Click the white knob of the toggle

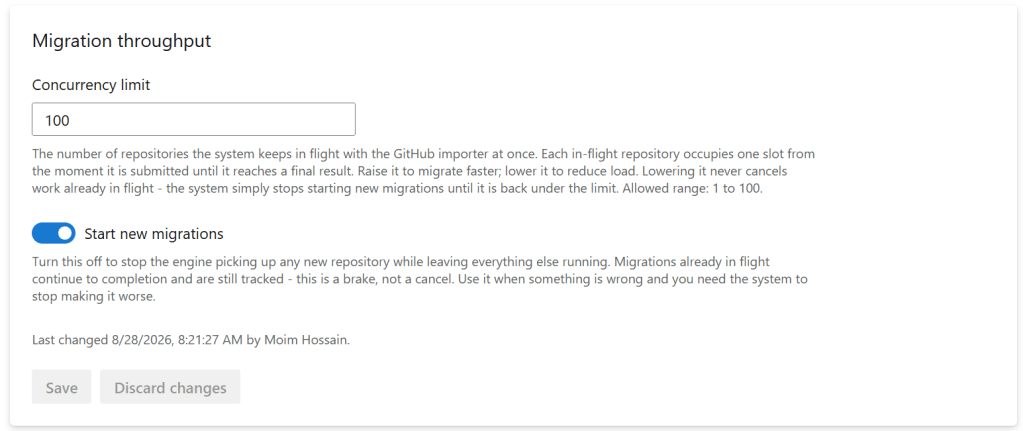click(x=64, y=233)
